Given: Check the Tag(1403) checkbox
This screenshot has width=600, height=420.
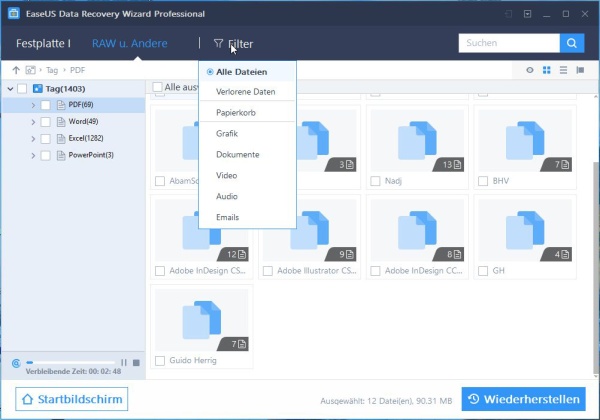Looking at the screenshot, I should (x=22, y=89).
